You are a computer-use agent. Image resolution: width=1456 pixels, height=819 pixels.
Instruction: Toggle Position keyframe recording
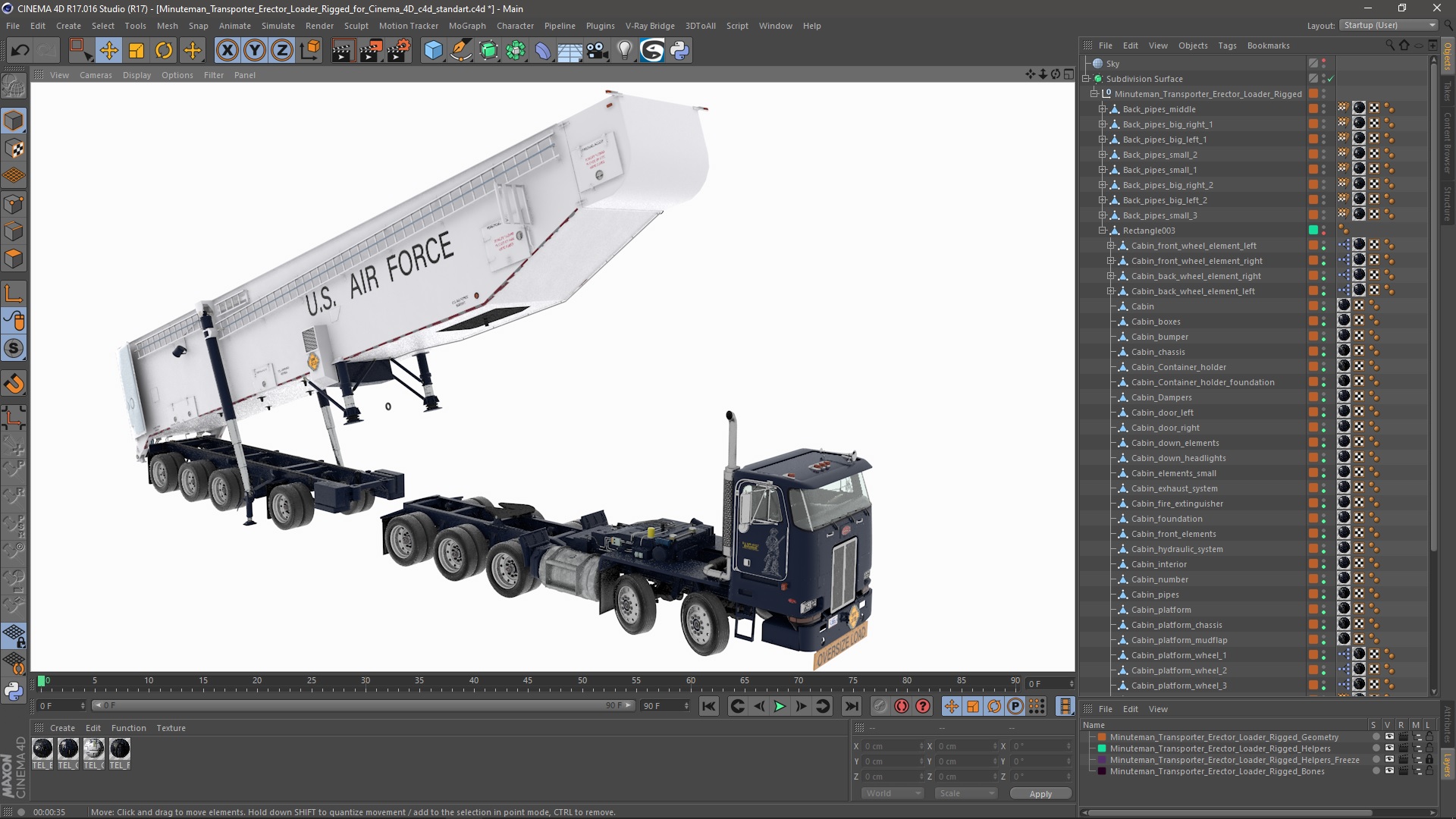tap(951, 706)
